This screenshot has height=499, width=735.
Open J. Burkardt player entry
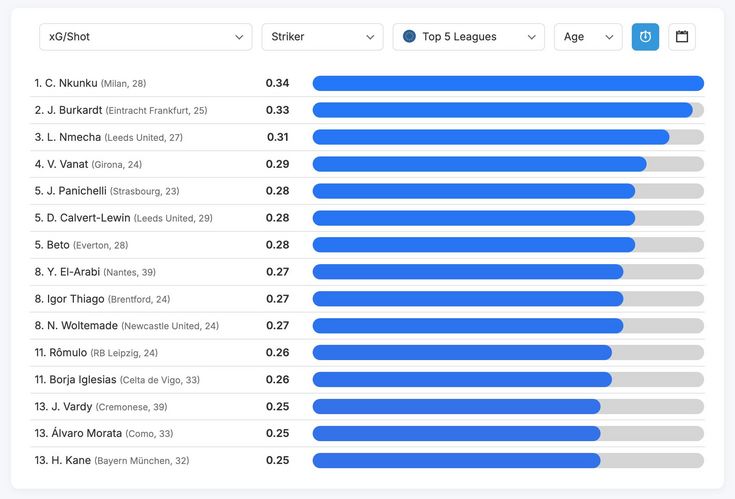point(367,110)
